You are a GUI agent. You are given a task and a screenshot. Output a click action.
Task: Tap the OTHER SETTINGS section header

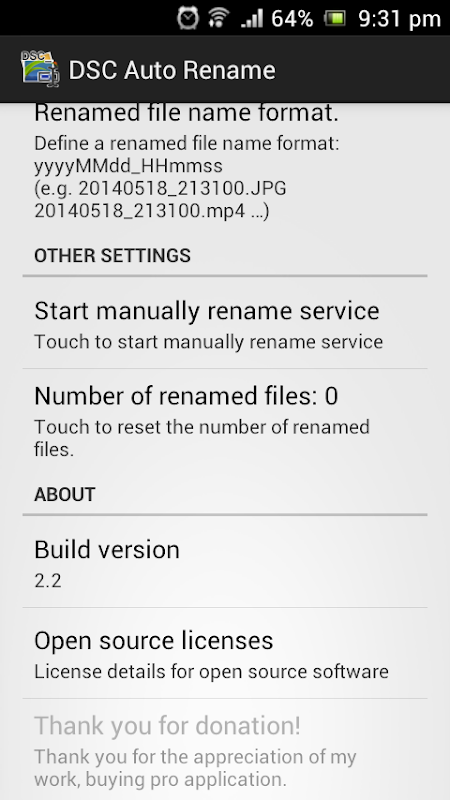(x=112, y=255)
